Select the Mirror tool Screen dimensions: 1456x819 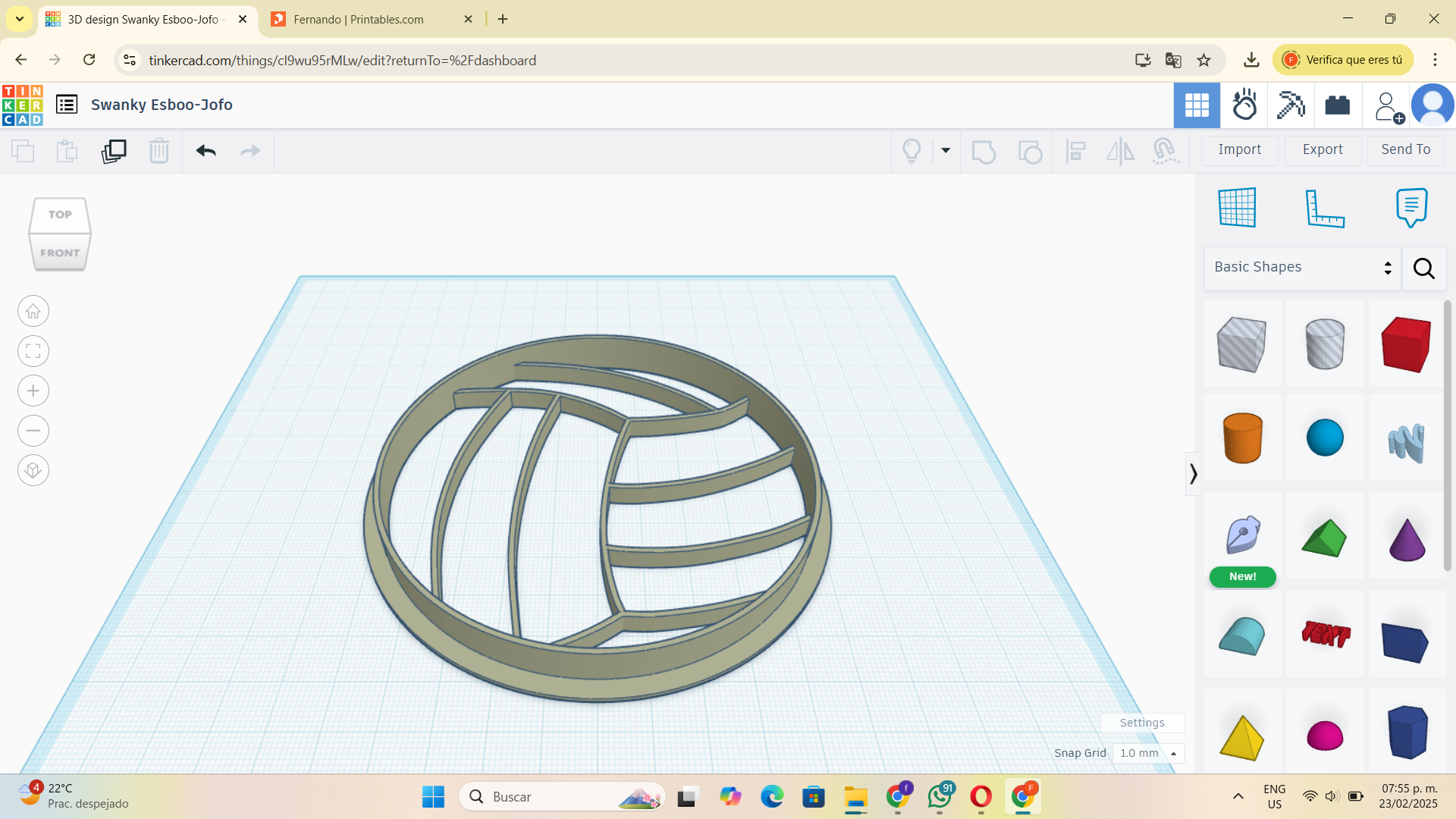click(1120, 151)
